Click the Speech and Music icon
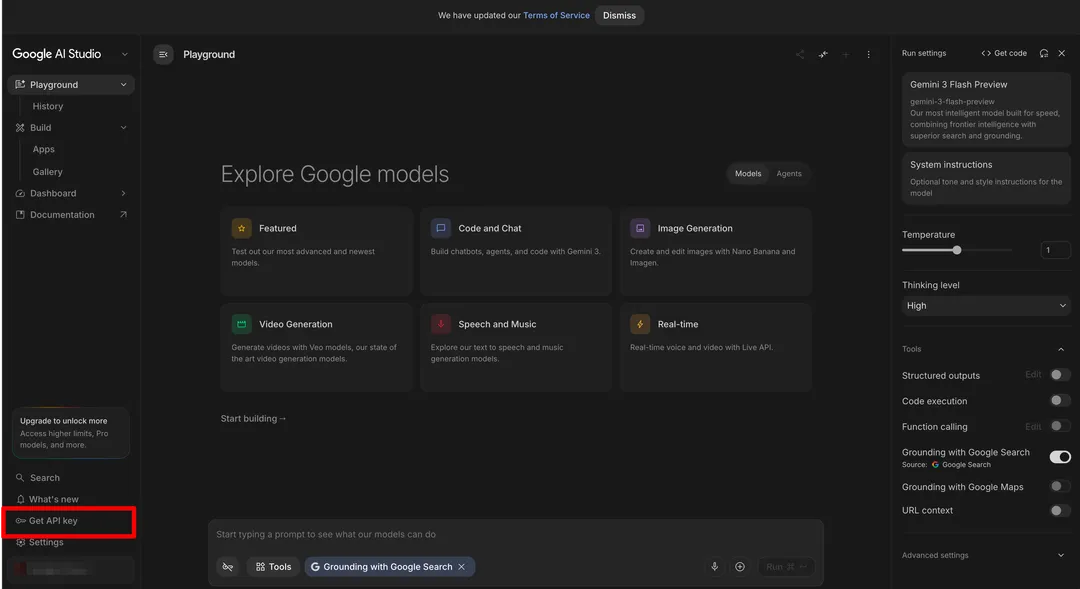This screenshot has width=1080, height=589. click(x=441, y=324)
